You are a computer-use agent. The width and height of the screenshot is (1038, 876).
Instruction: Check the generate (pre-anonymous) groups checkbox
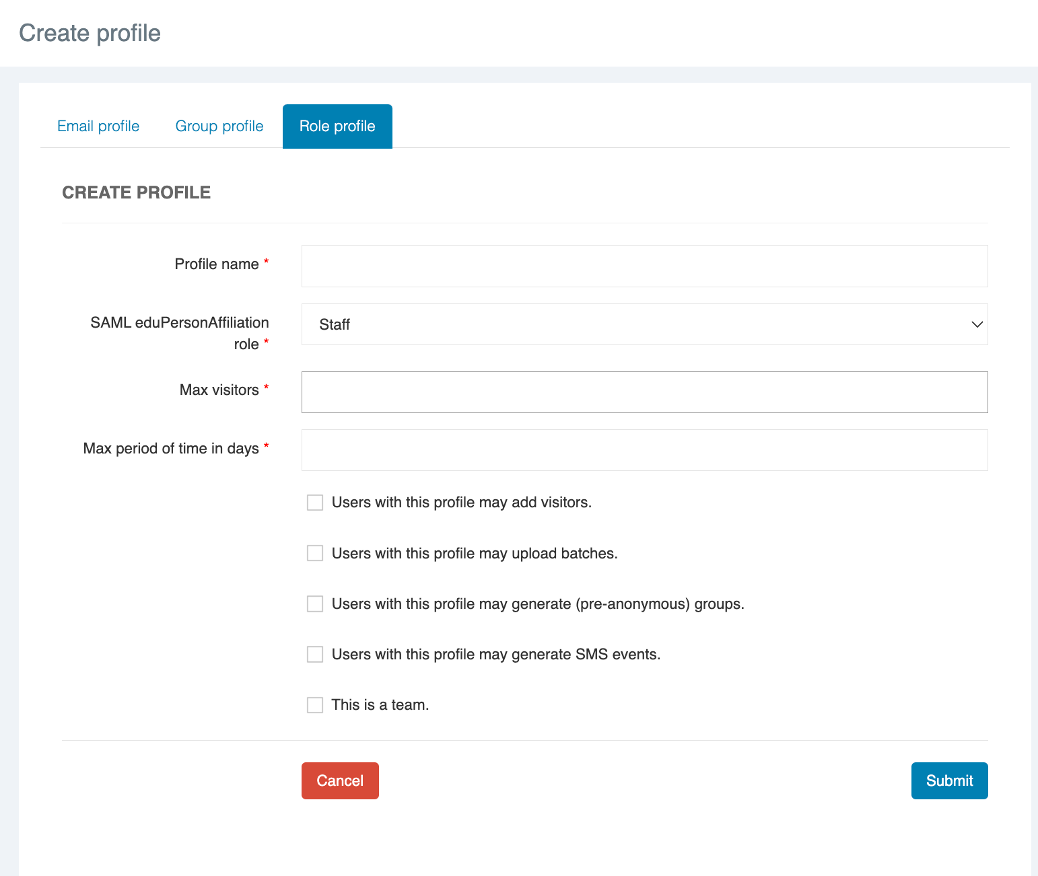315,604
